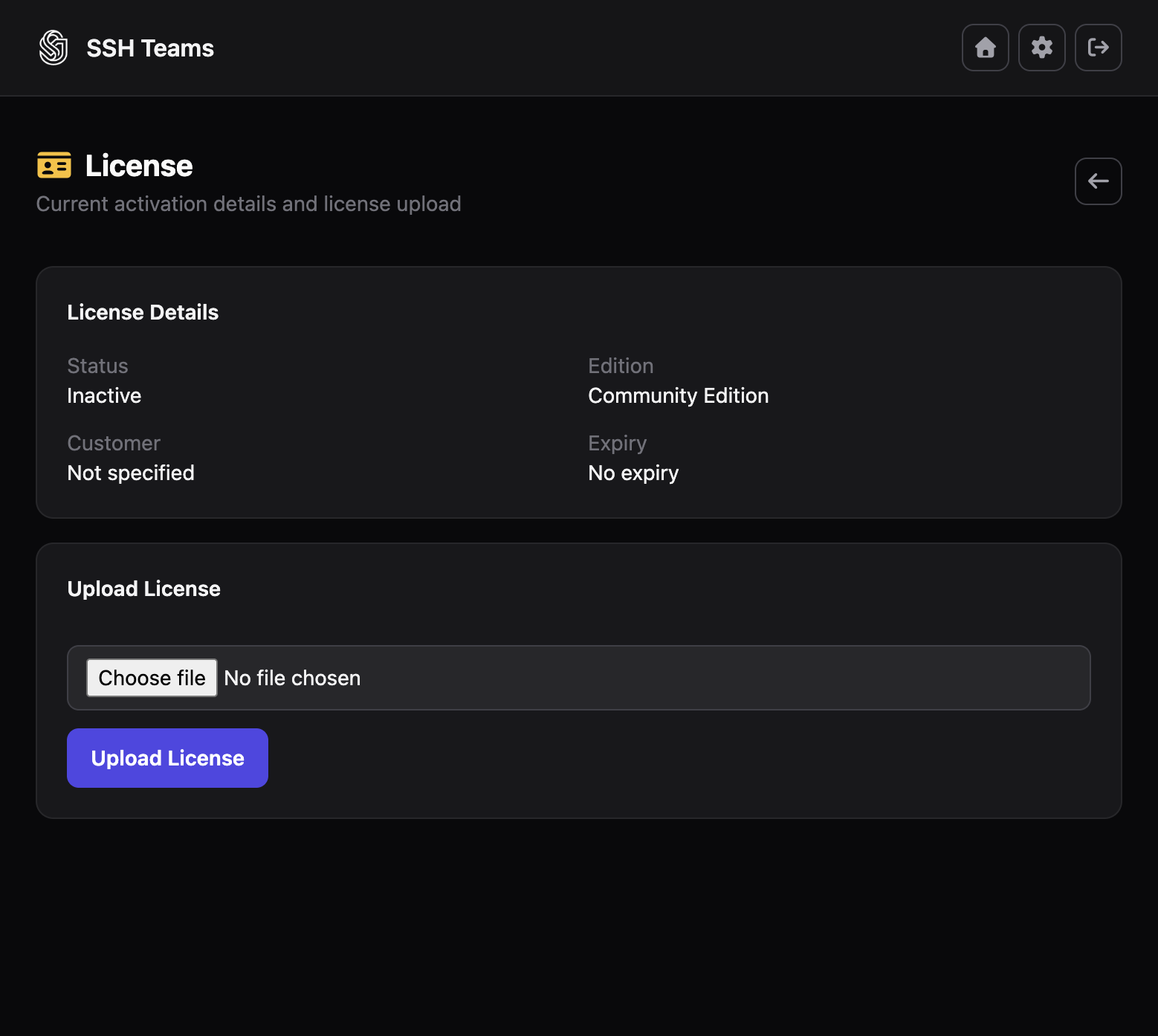The width and height of the screenshot is (1158, 1036).
Task: Click the 'No file chosen' text
Action: point(292,678)
